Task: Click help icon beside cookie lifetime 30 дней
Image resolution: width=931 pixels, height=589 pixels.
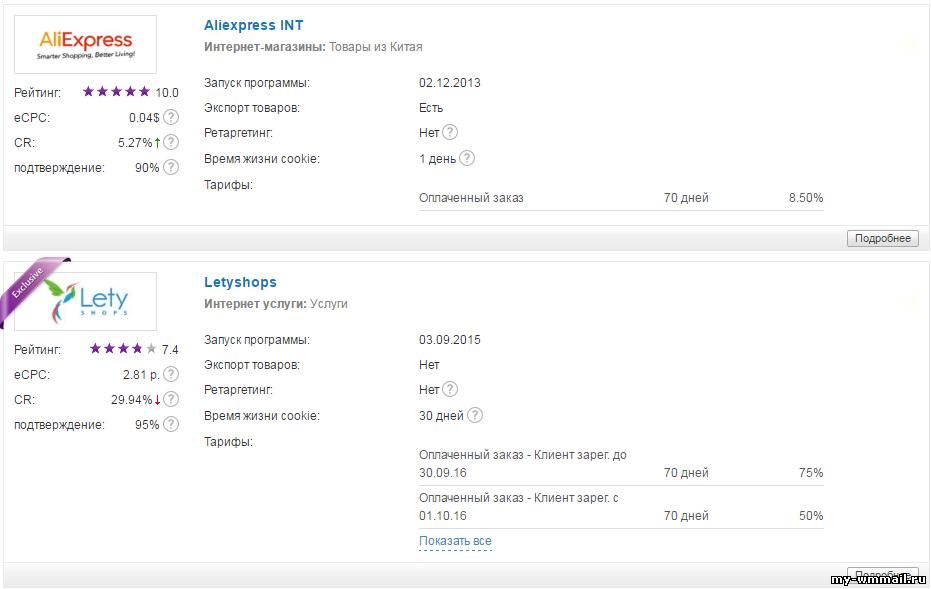Action: (475, 415)
